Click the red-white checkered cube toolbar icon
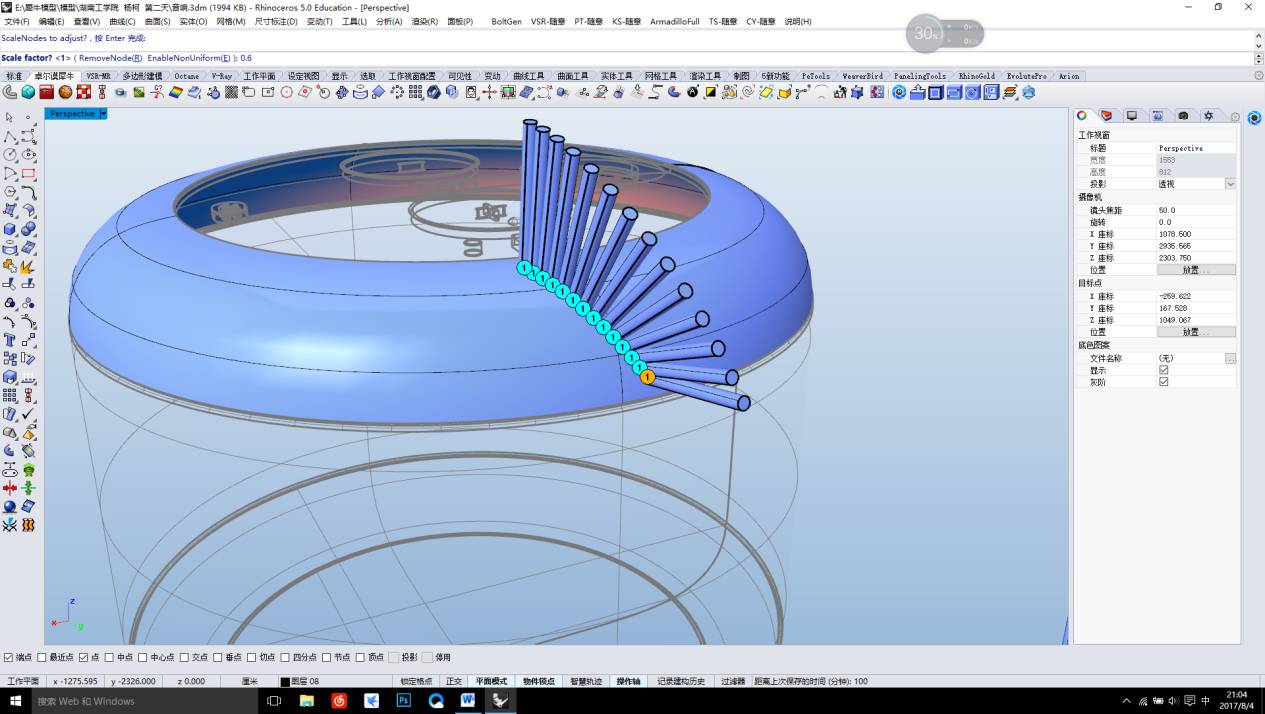Screen dimensions: 1265x714 pos(84,92)
